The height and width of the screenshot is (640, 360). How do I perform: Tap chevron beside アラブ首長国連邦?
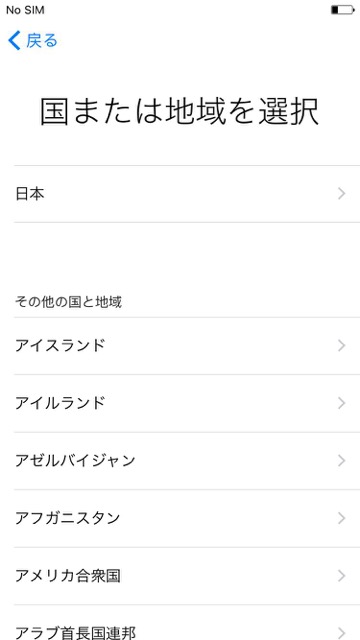pyautogui.click(x=342, y=633)
